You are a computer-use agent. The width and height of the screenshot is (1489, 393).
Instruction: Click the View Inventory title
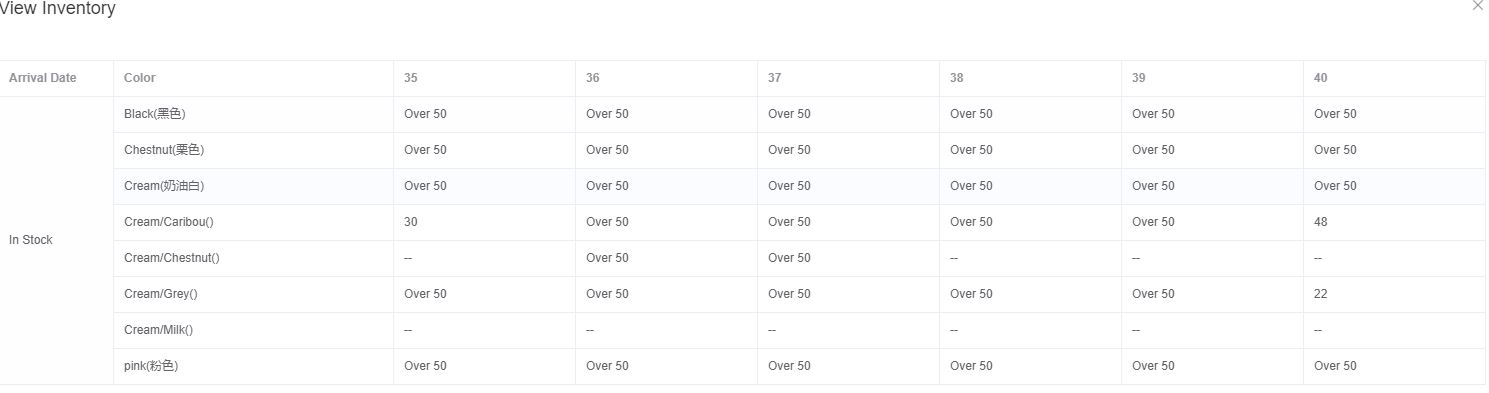tap(57, 8)
